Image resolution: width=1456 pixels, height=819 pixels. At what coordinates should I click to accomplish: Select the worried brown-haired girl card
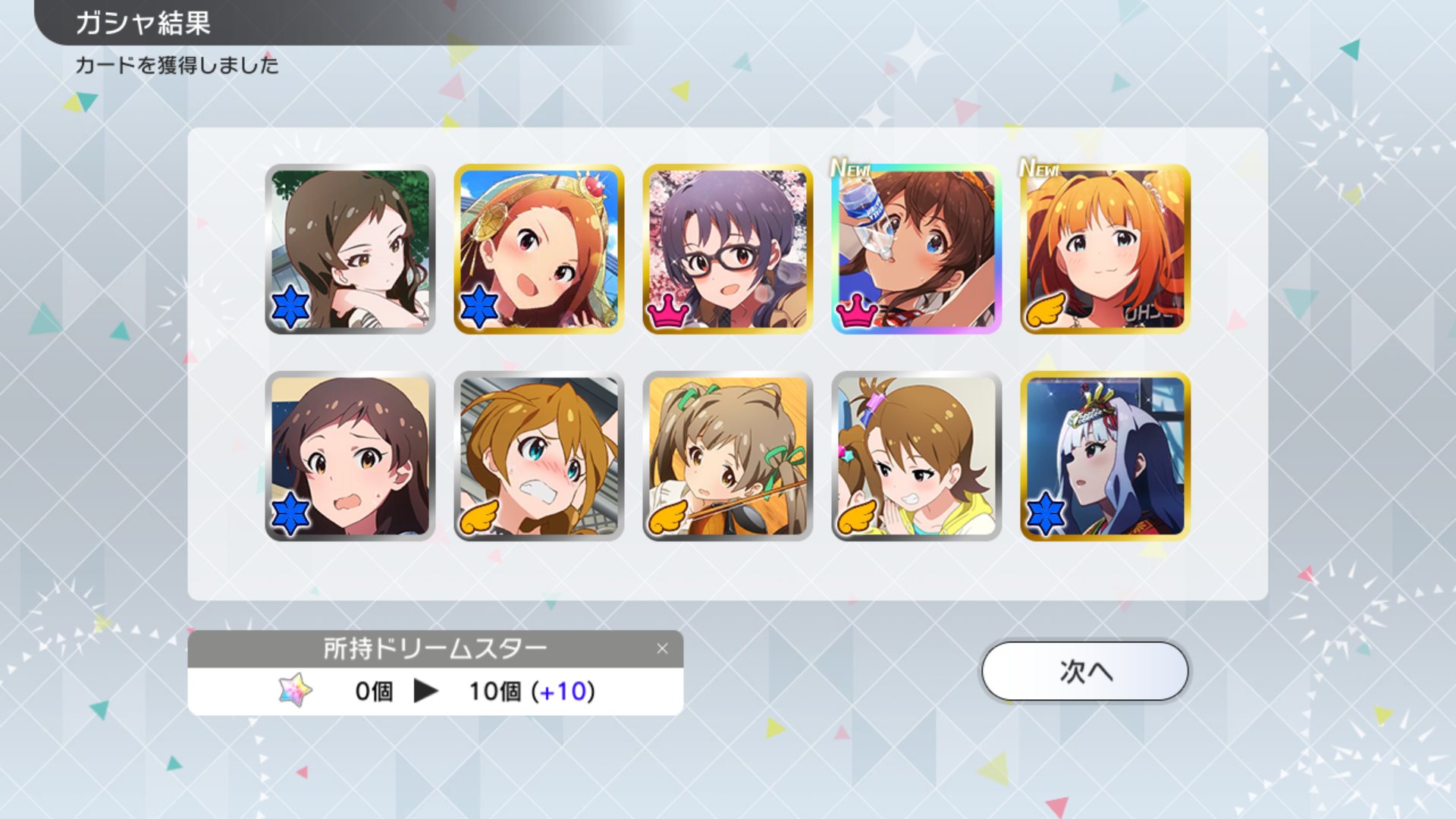(350, 456)
